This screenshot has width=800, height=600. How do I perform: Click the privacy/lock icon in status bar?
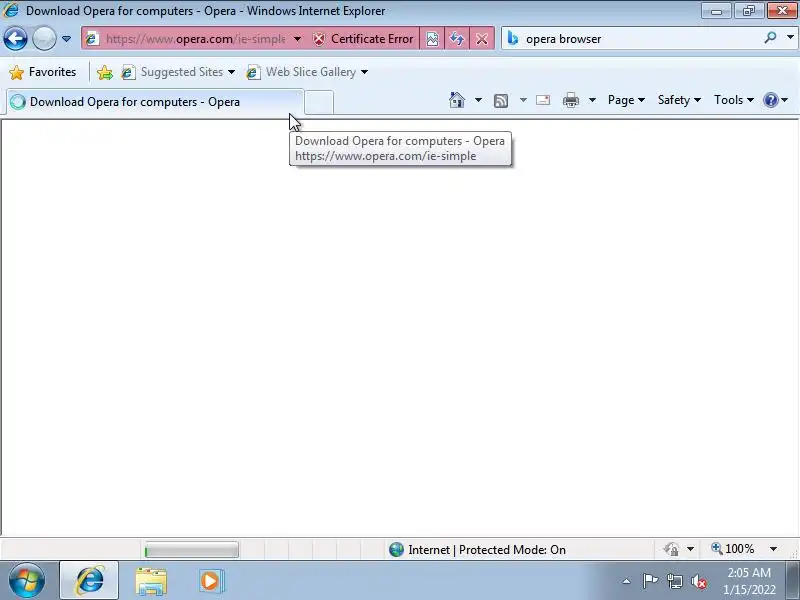point(671,549)
